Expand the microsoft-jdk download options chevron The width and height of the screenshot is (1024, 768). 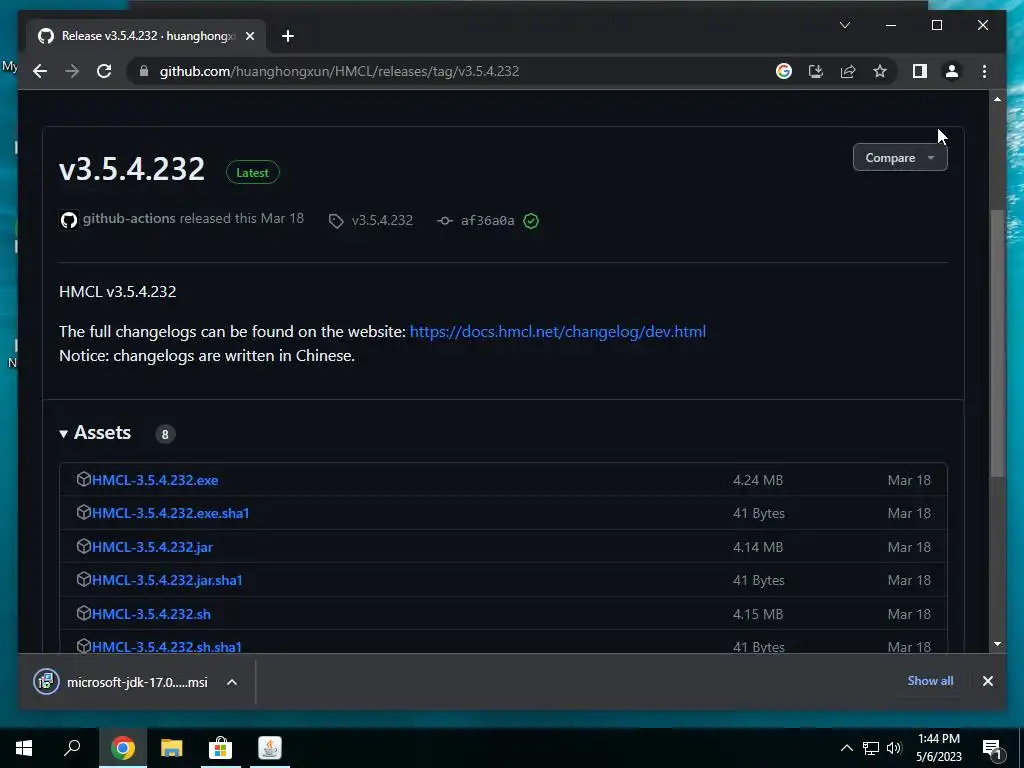point(232,682)
